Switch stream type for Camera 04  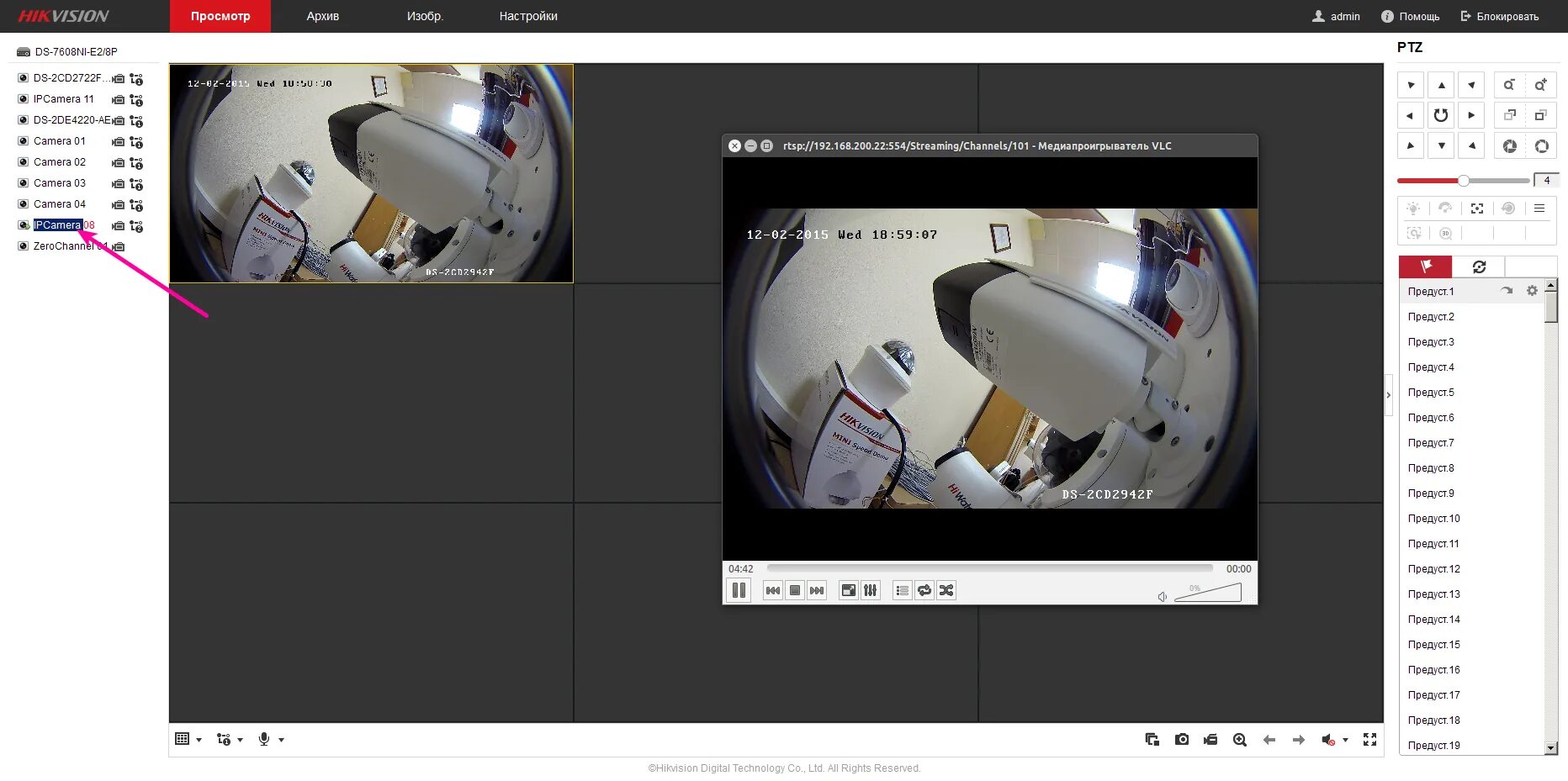pos(136,205)
